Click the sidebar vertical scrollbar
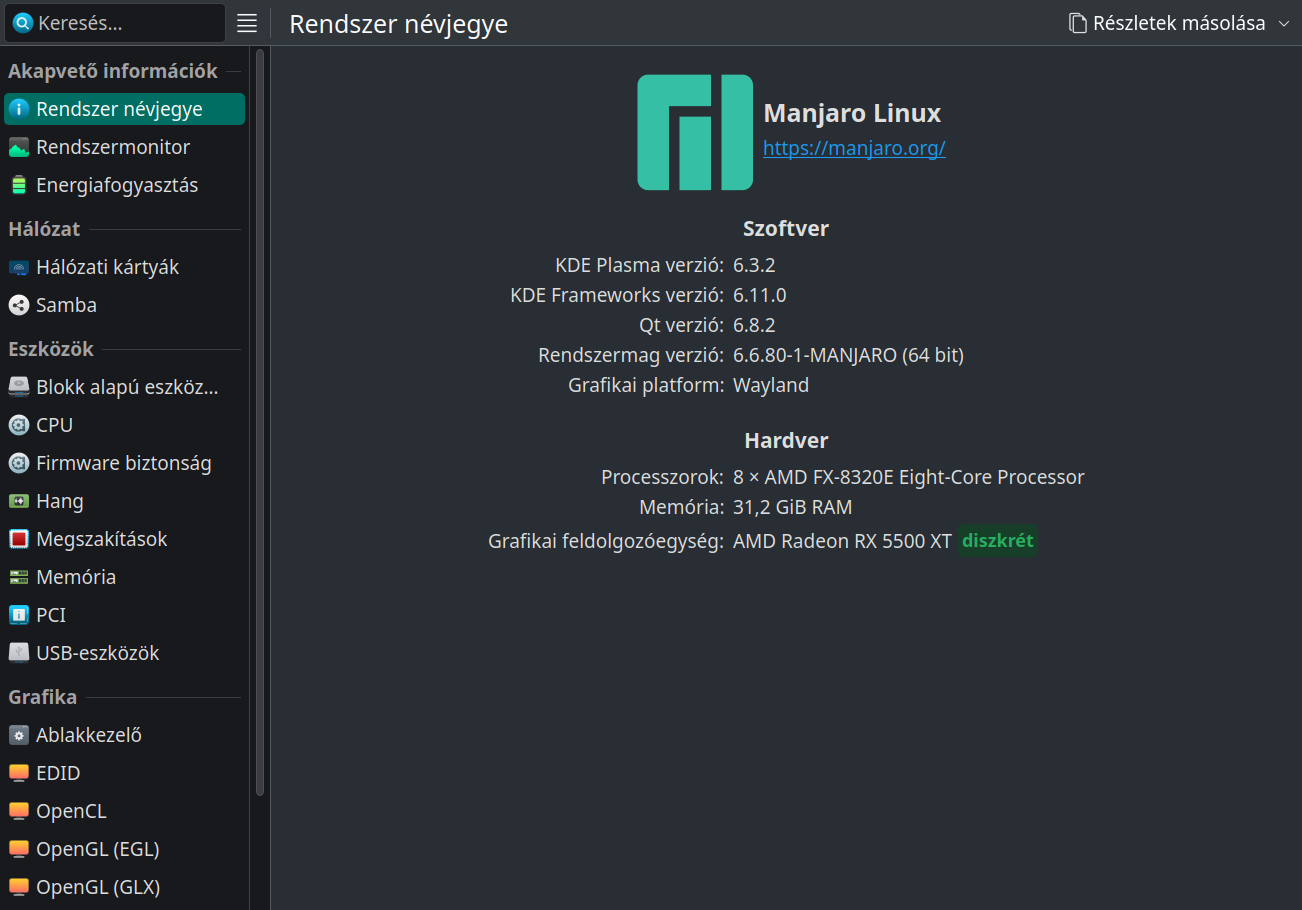Viewport: 1302px width, 910px height. [260, 422]
